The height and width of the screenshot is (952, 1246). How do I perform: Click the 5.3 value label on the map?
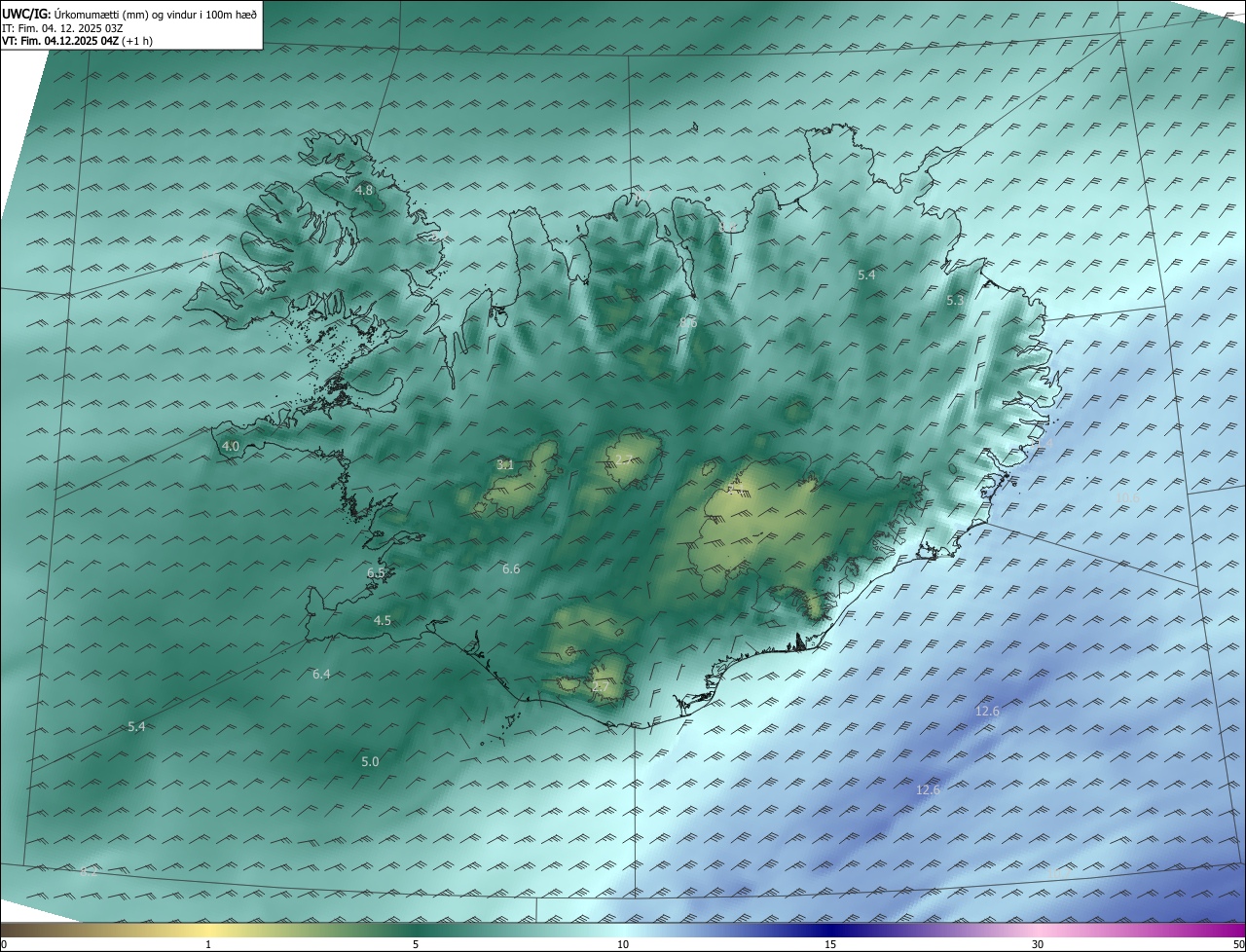(955, 301)
